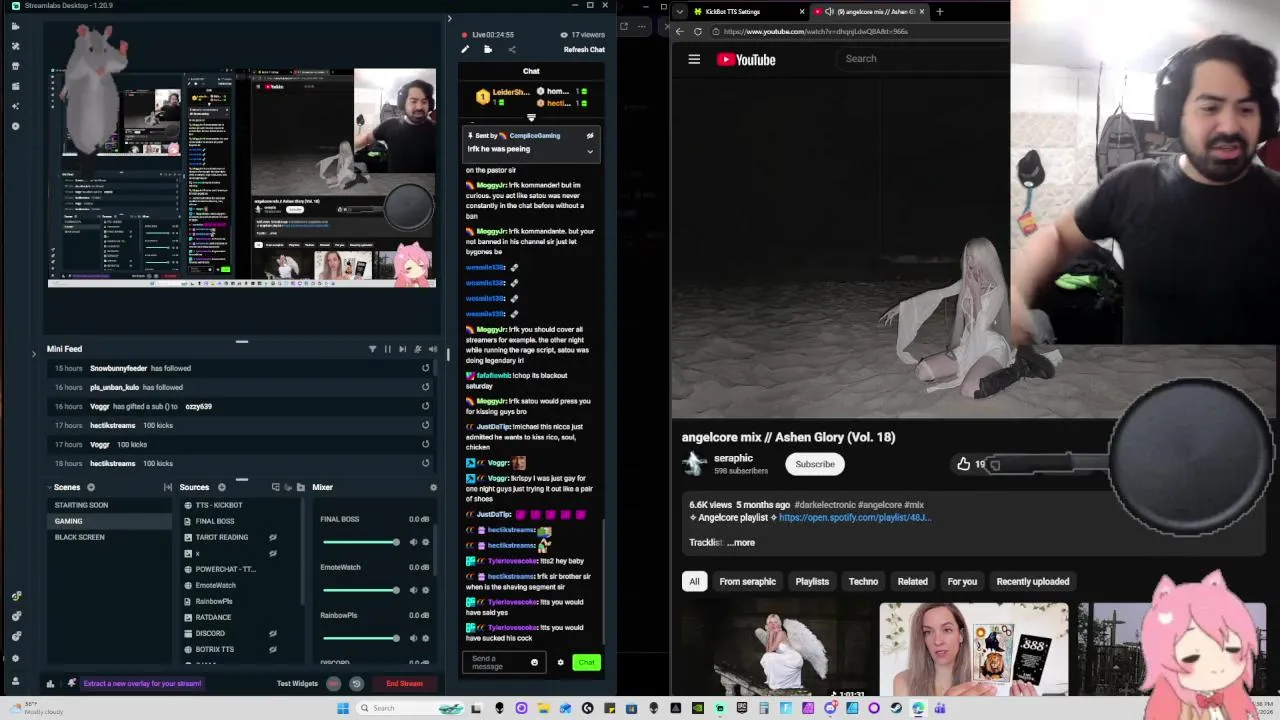Screen dimensions: 1280x720
Task: Pause the Mini Feed alert queue
Action: coord(388,349)
